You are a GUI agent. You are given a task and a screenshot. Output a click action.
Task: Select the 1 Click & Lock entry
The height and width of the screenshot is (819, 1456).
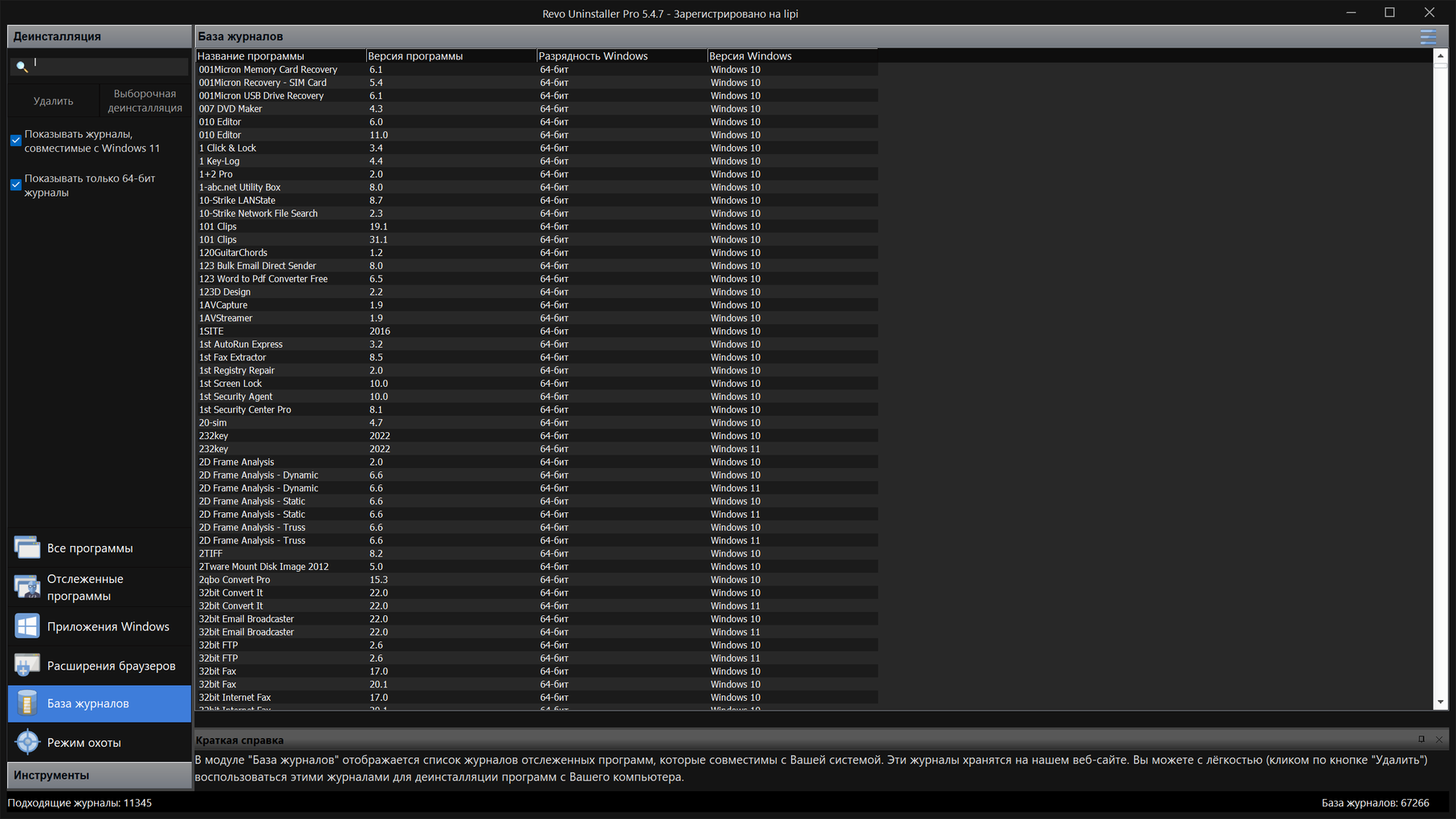pos(536,148)
